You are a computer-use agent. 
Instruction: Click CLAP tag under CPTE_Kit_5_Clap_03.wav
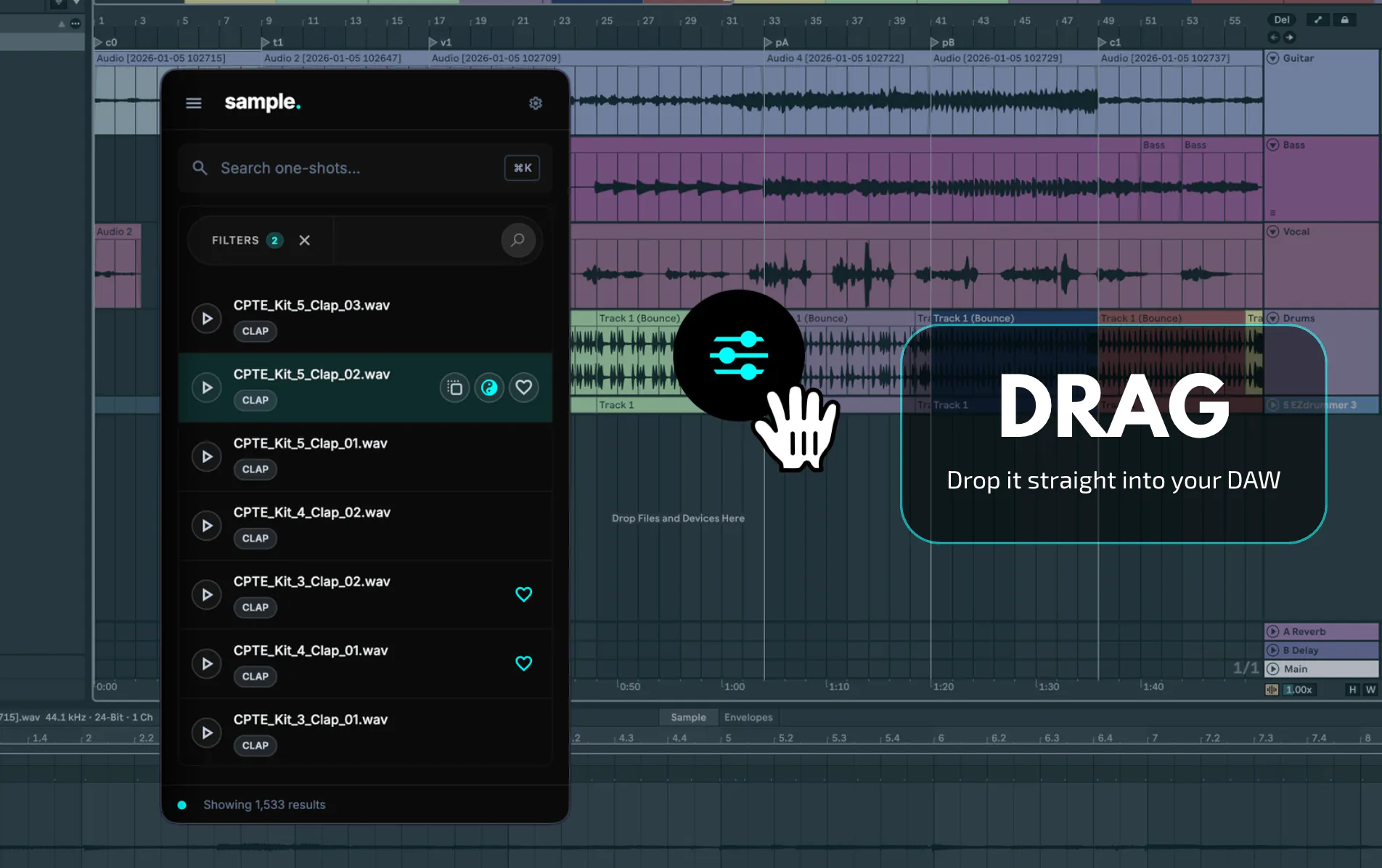255,331
